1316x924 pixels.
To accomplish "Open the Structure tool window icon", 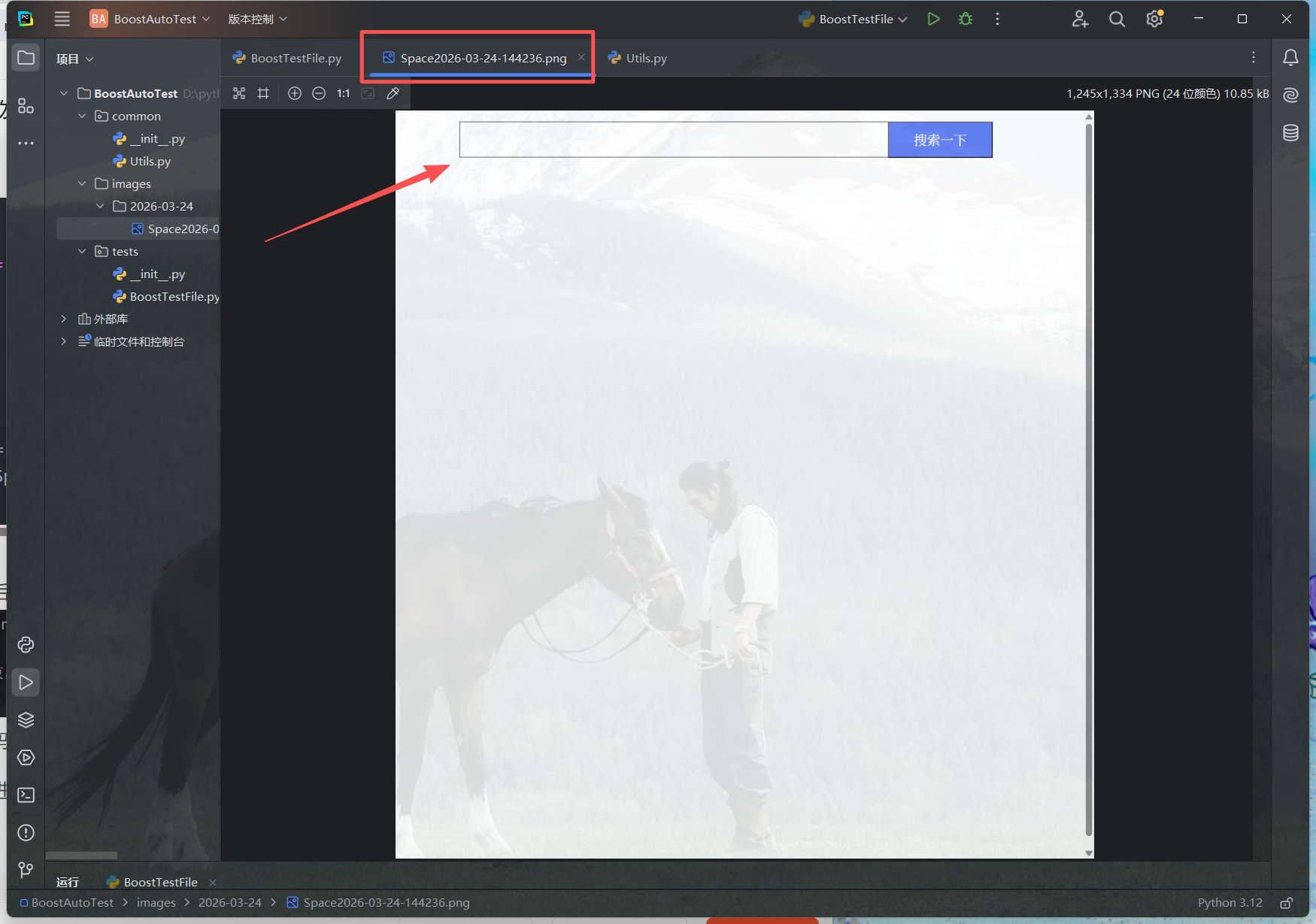I will point(26,106).
